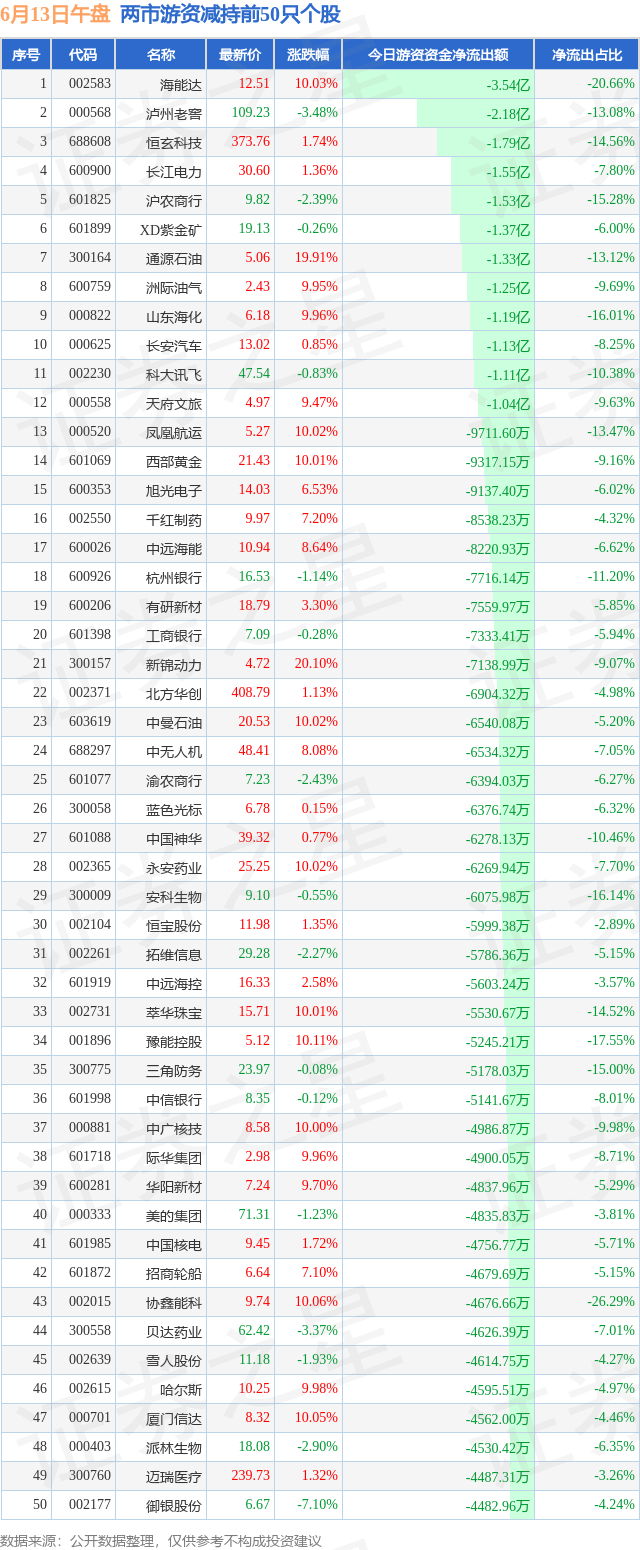
Task: Click 拓维信息 price 29.28
Action: [x=254, y=954]
